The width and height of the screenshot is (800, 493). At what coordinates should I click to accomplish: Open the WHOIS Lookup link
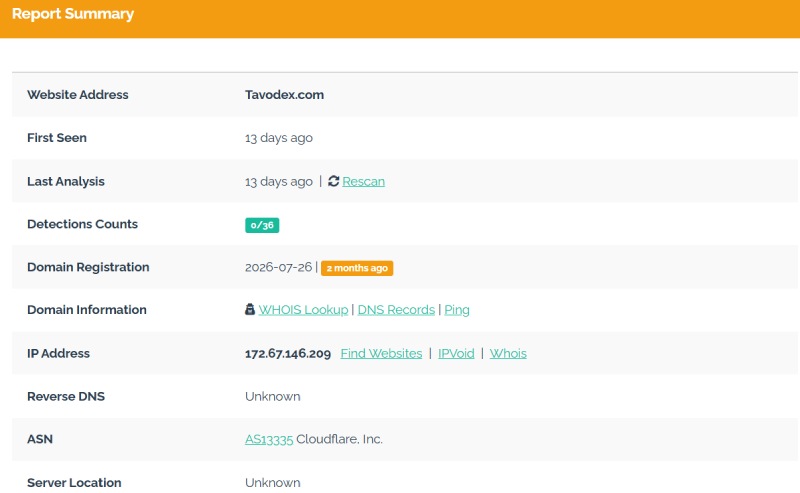(303, 310)
